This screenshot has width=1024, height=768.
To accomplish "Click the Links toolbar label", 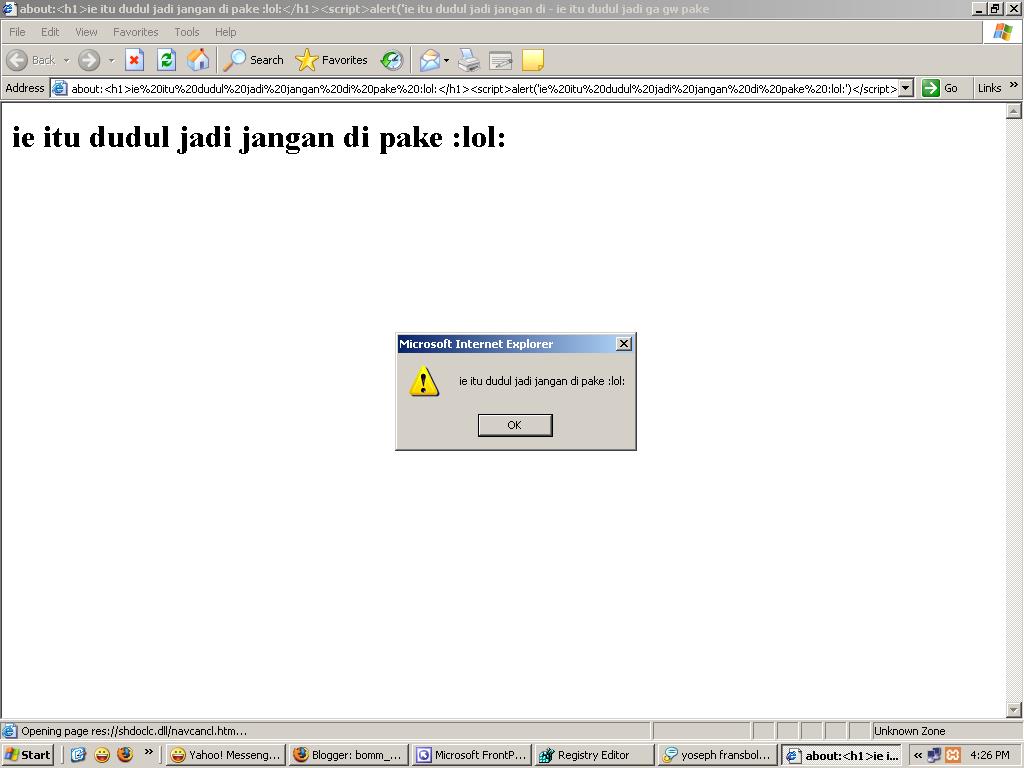I will 989,88.
